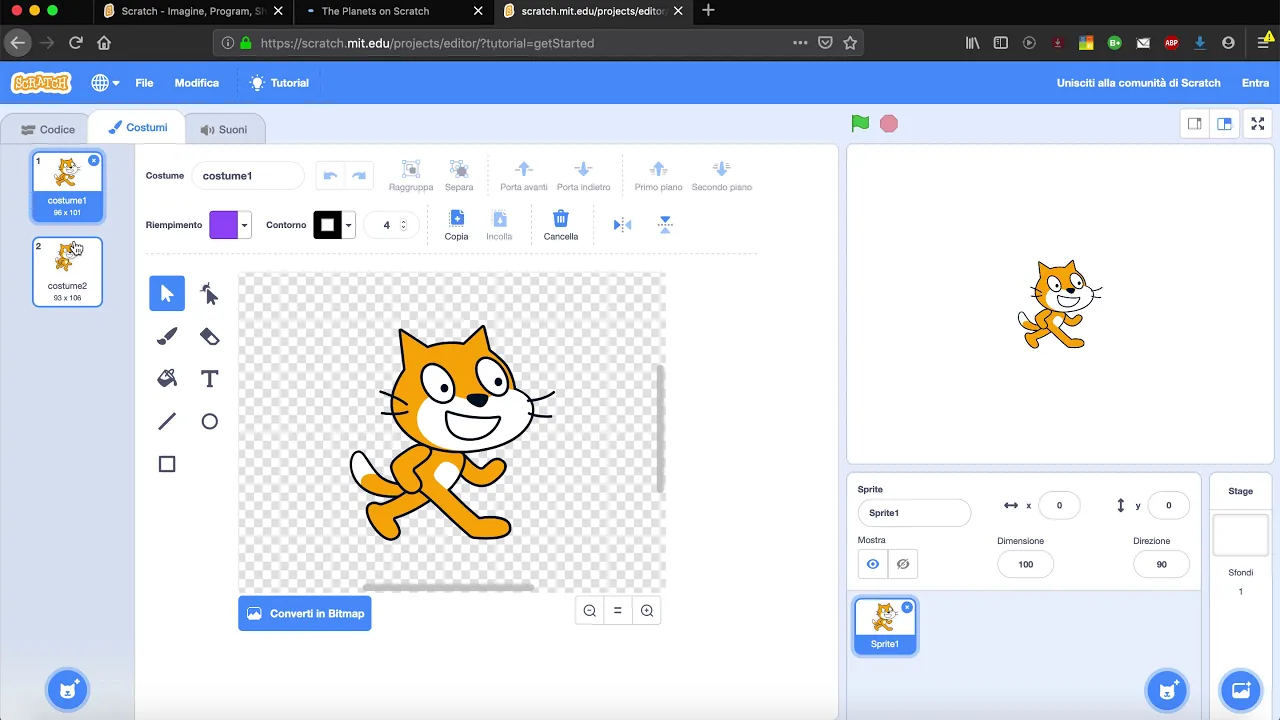Screen dimensions: 1280x720
Task: Switch to the Costumi tab
Action: point(138,127)
